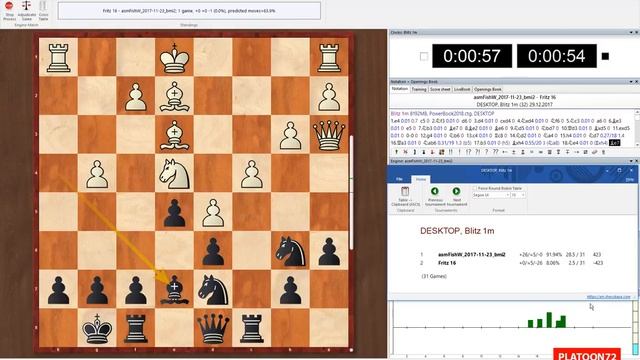The width and height of the screenshot is (640, 360).
Task: Click the black player's 0:00:54 clock
Action: click(556, 56)
